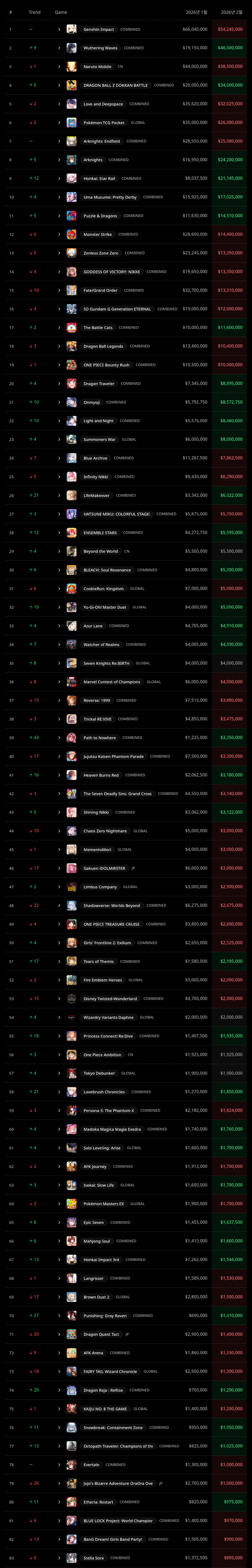Viewport: 252px width, 1568px height.
Task: Click the Blue Archive game icon
Action: (71, 458)
